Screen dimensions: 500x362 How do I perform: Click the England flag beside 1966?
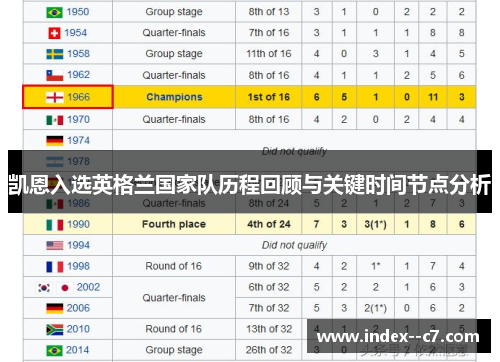54,97
